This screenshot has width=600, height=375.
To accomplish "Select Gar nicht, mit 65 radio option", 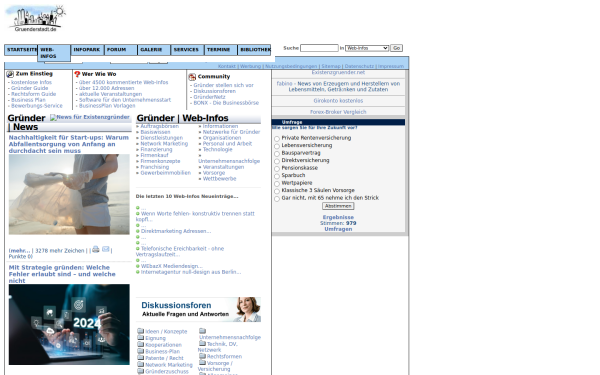I will pos(277,199).
